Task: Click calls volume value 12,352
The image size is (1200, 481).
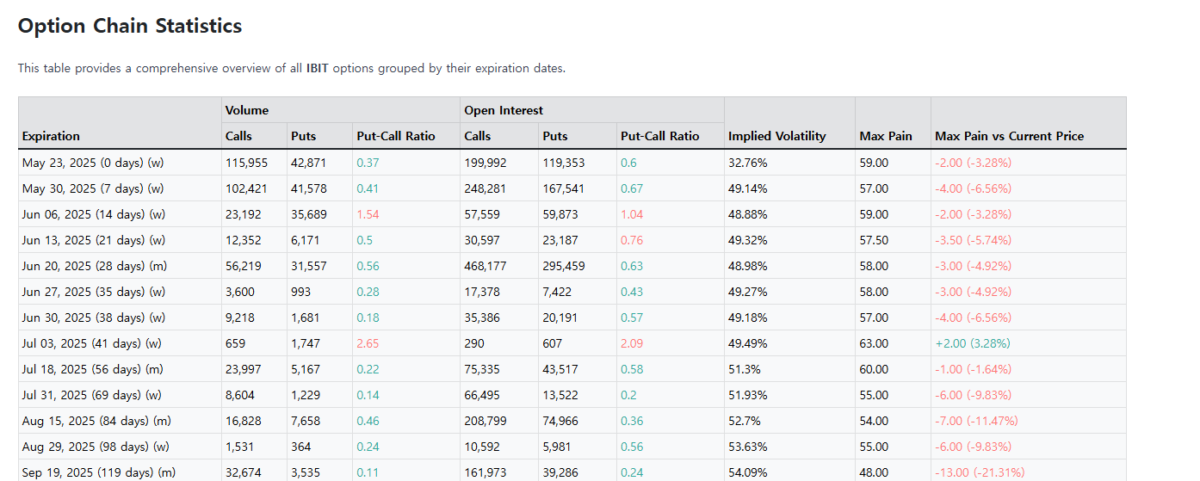Action: 243,240
